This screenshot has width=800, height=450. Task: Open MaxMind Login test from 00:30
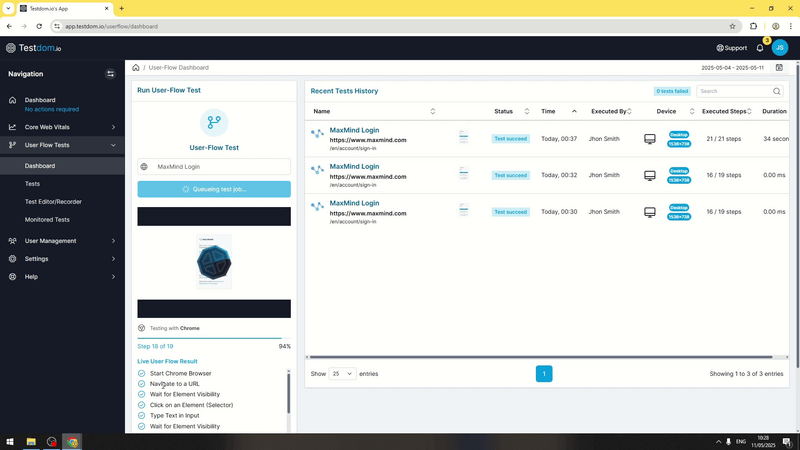point(354,203)
